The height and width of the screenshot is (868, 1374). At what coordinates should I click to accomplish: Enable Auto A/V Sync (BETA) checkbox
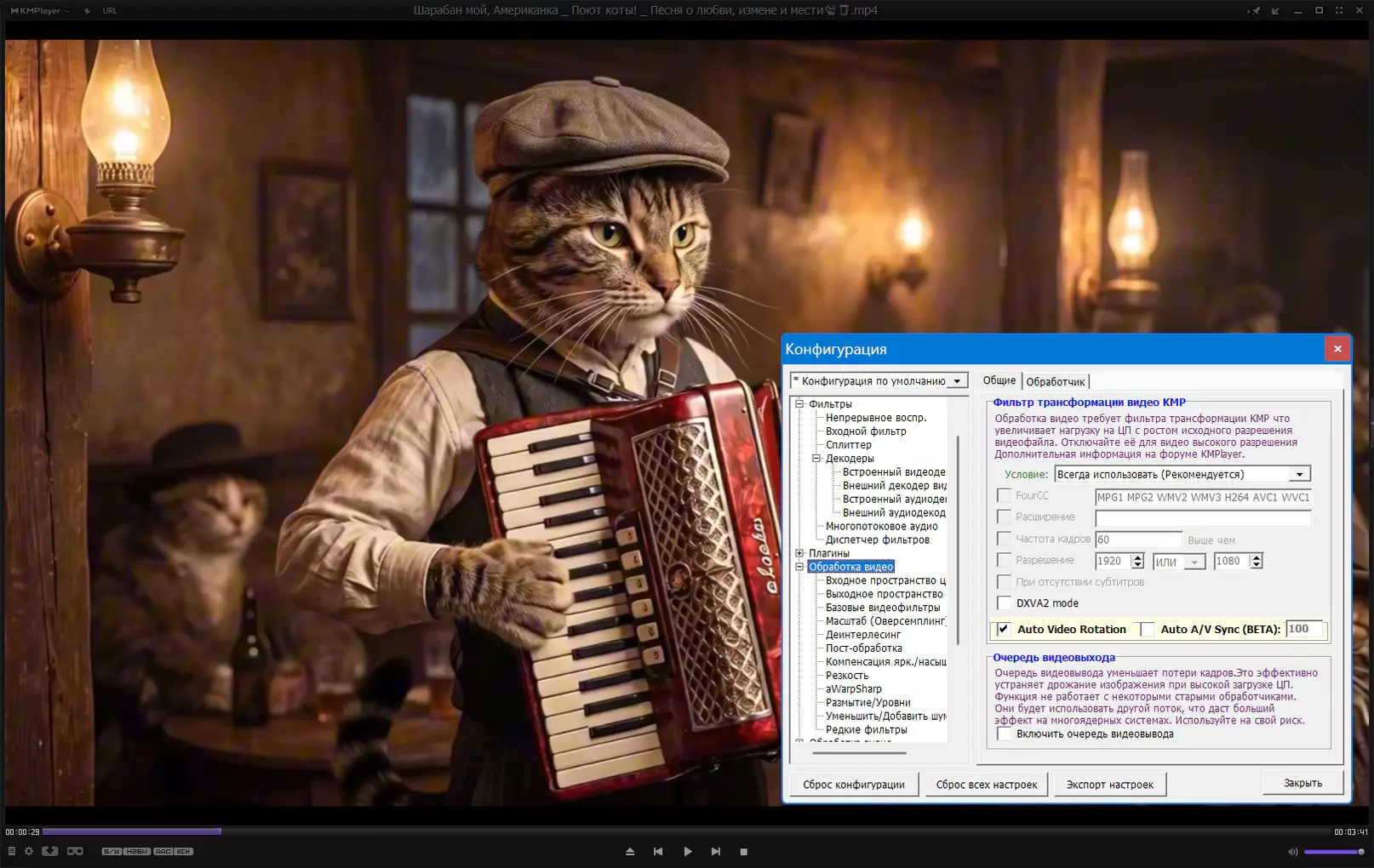pos(1148,629)
